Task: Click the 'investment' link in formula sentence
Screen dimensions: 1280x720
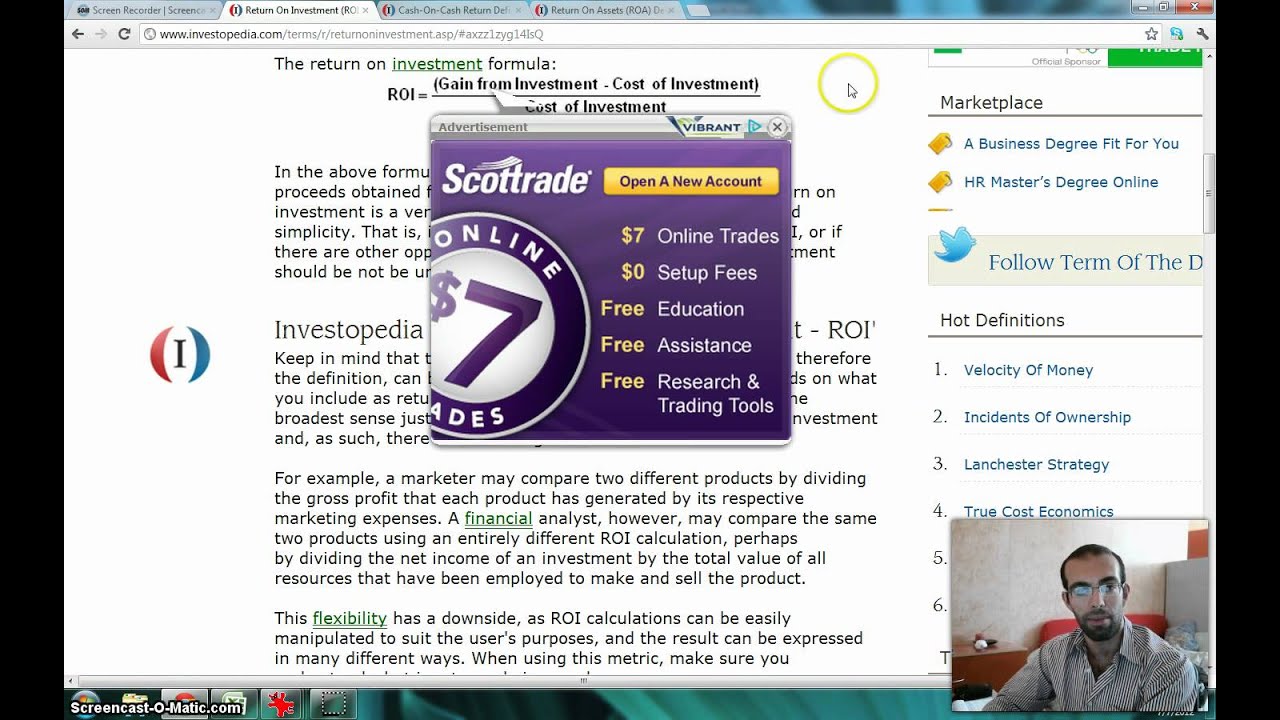Action: pos(437,64)
